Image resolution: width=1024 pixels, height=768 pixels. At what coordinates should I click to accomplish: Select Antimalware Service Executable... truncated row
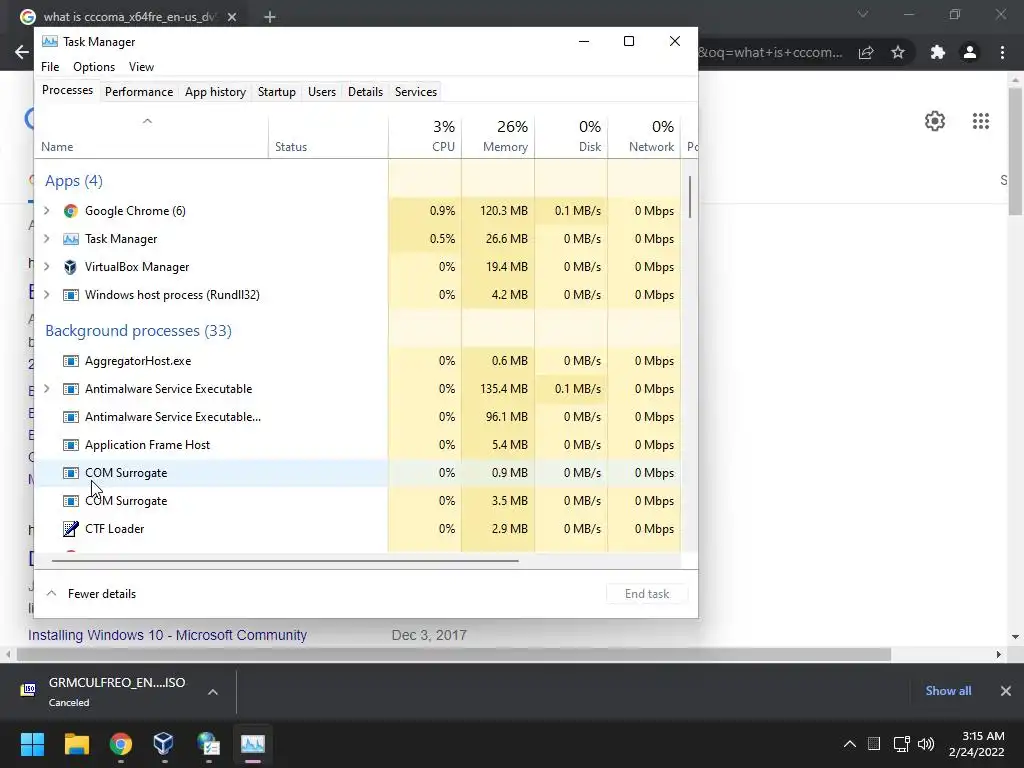[357, 417]
